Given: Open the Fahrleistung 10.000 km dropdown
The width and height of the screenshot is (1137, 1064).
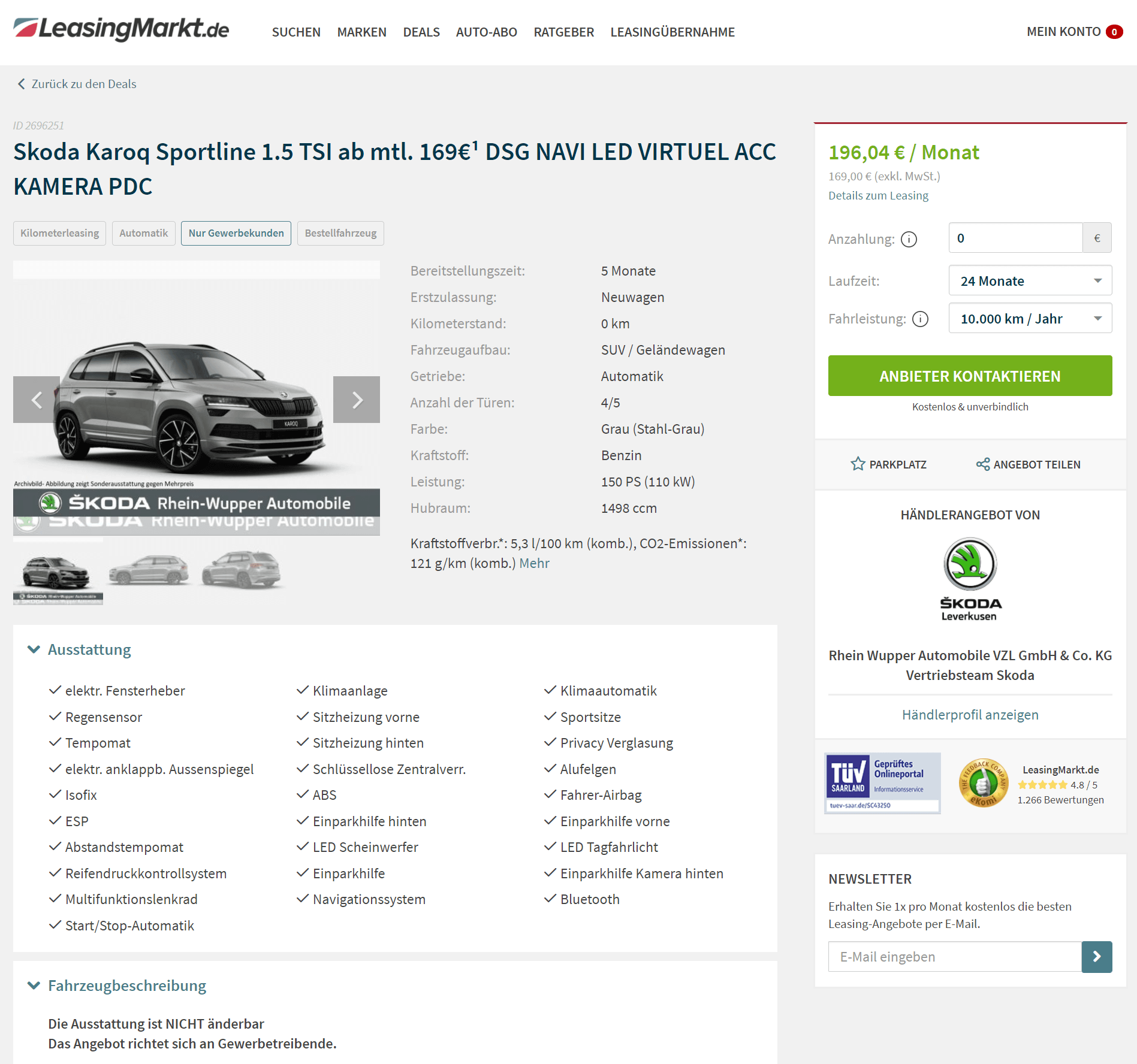Looking at the screenshot, I should [x=1030, y=318].
